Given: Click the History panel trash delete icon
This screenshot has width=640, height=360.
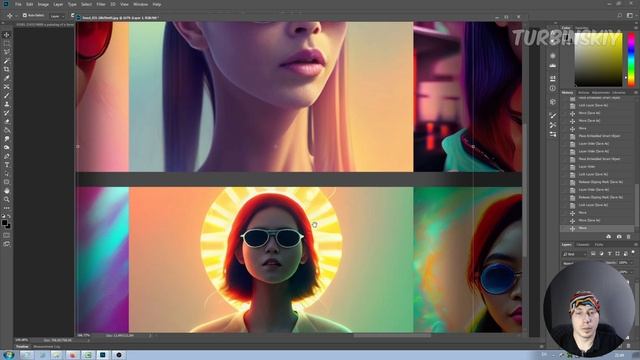Looking at the screenshot, I should 629,237.
